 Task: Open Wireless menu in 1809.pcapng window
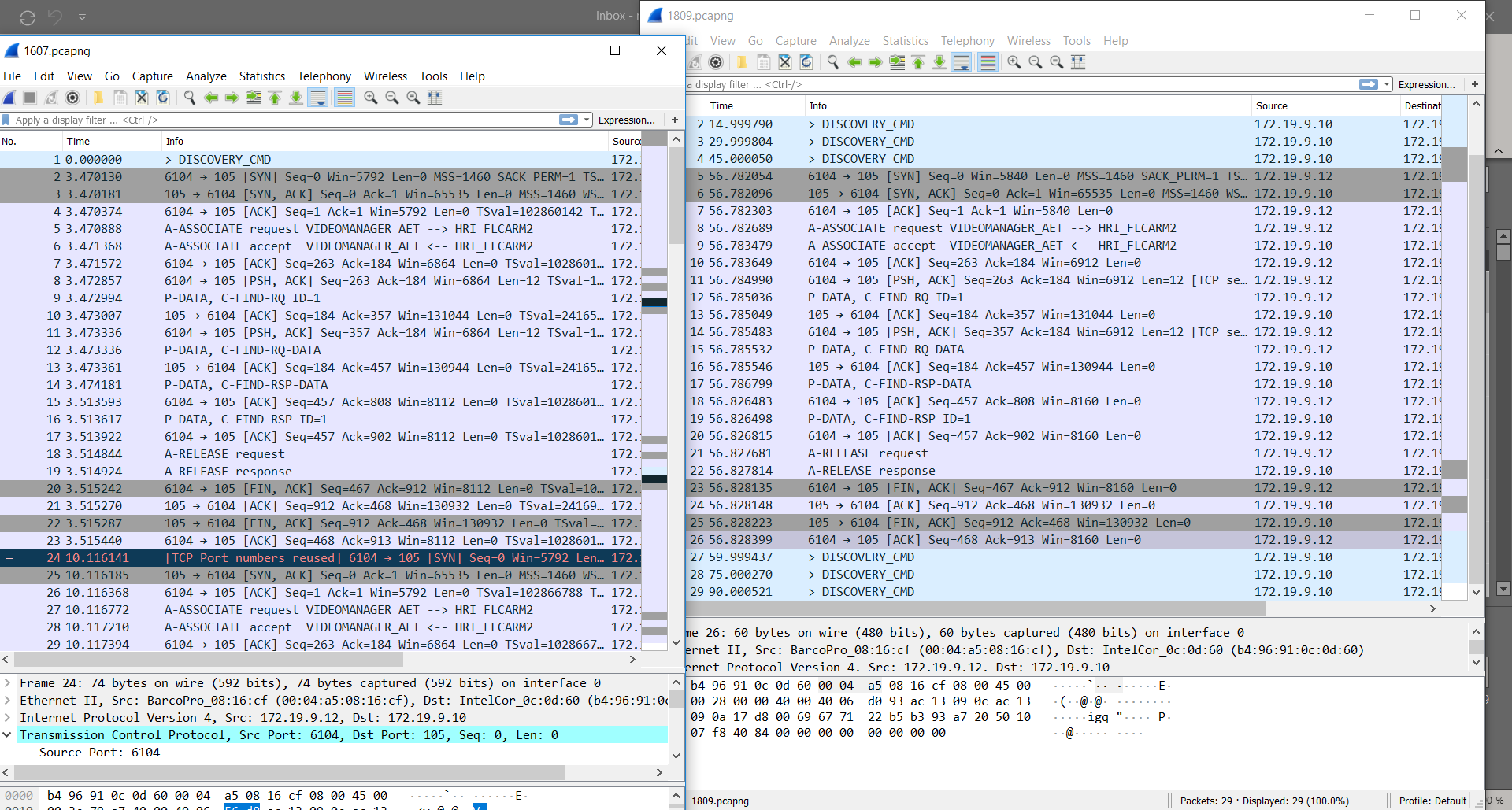coord(1028,41)
